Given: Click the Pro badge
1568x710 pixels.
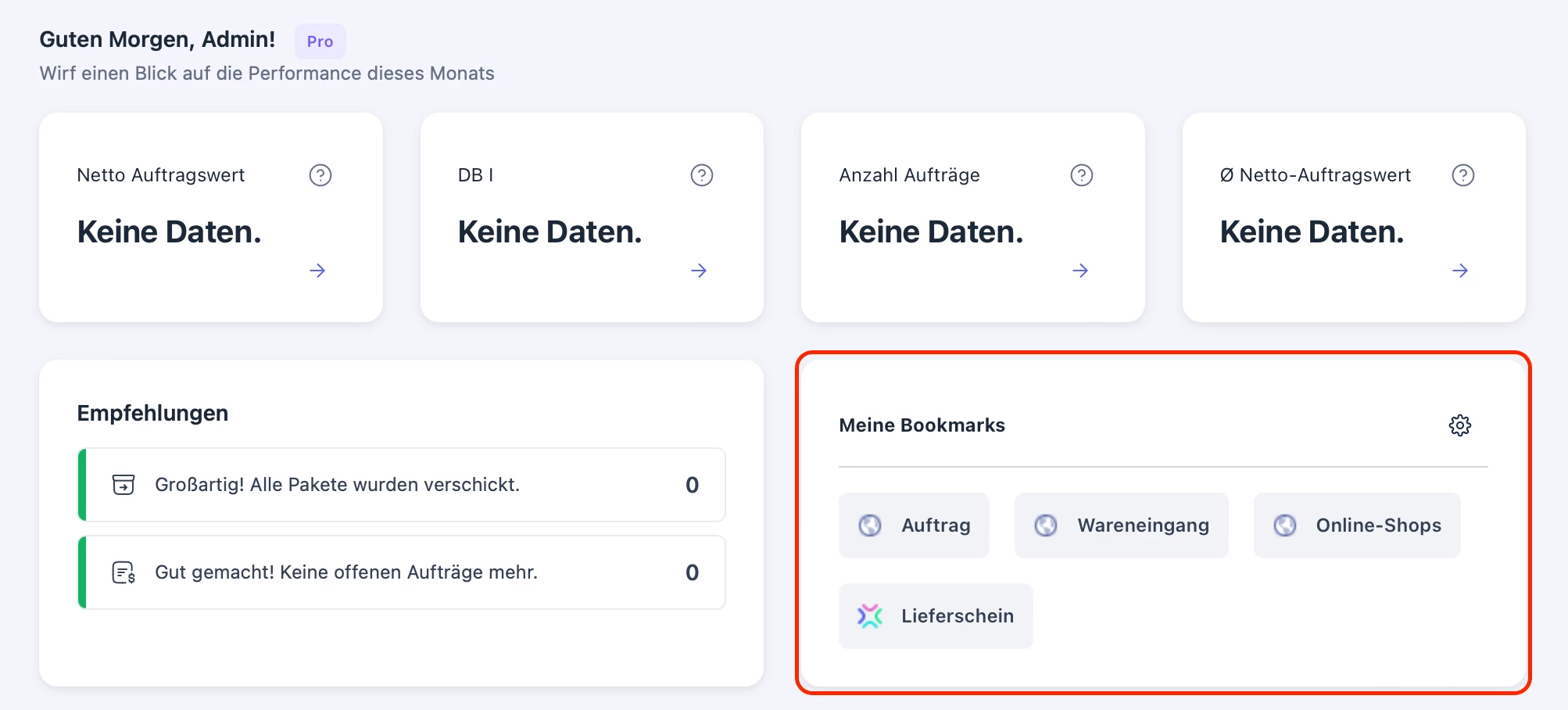Looking at the screenshot, I should [x=320, y=41].
